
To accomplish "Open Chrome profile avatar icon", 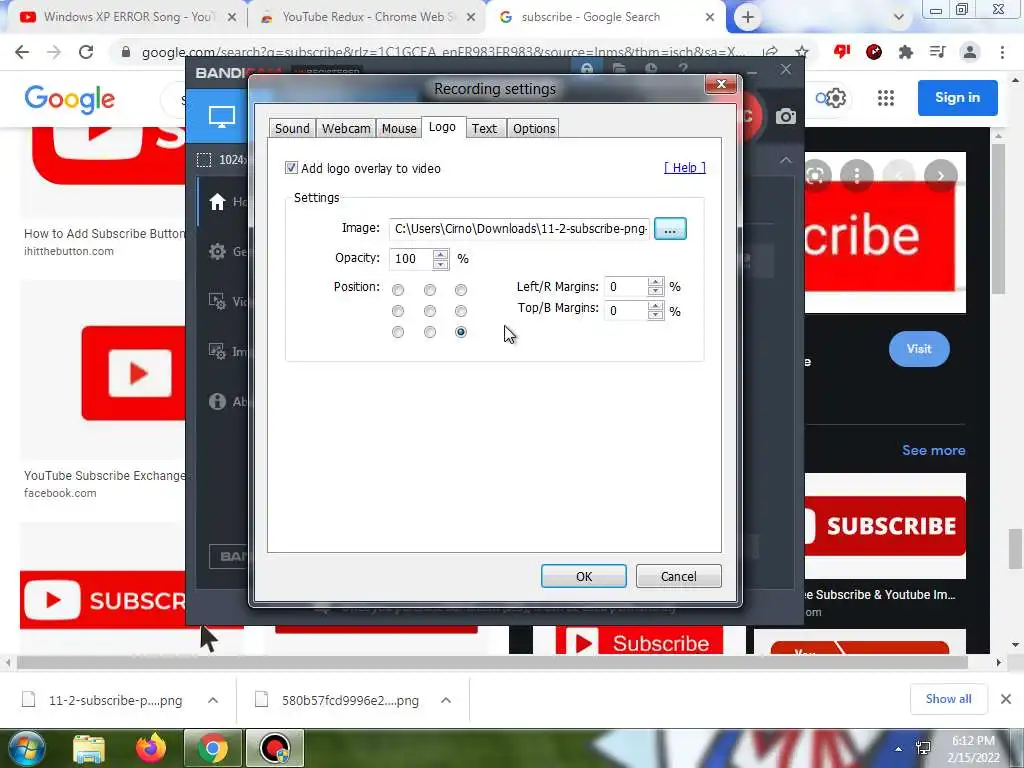I will [x=970, y=52].
